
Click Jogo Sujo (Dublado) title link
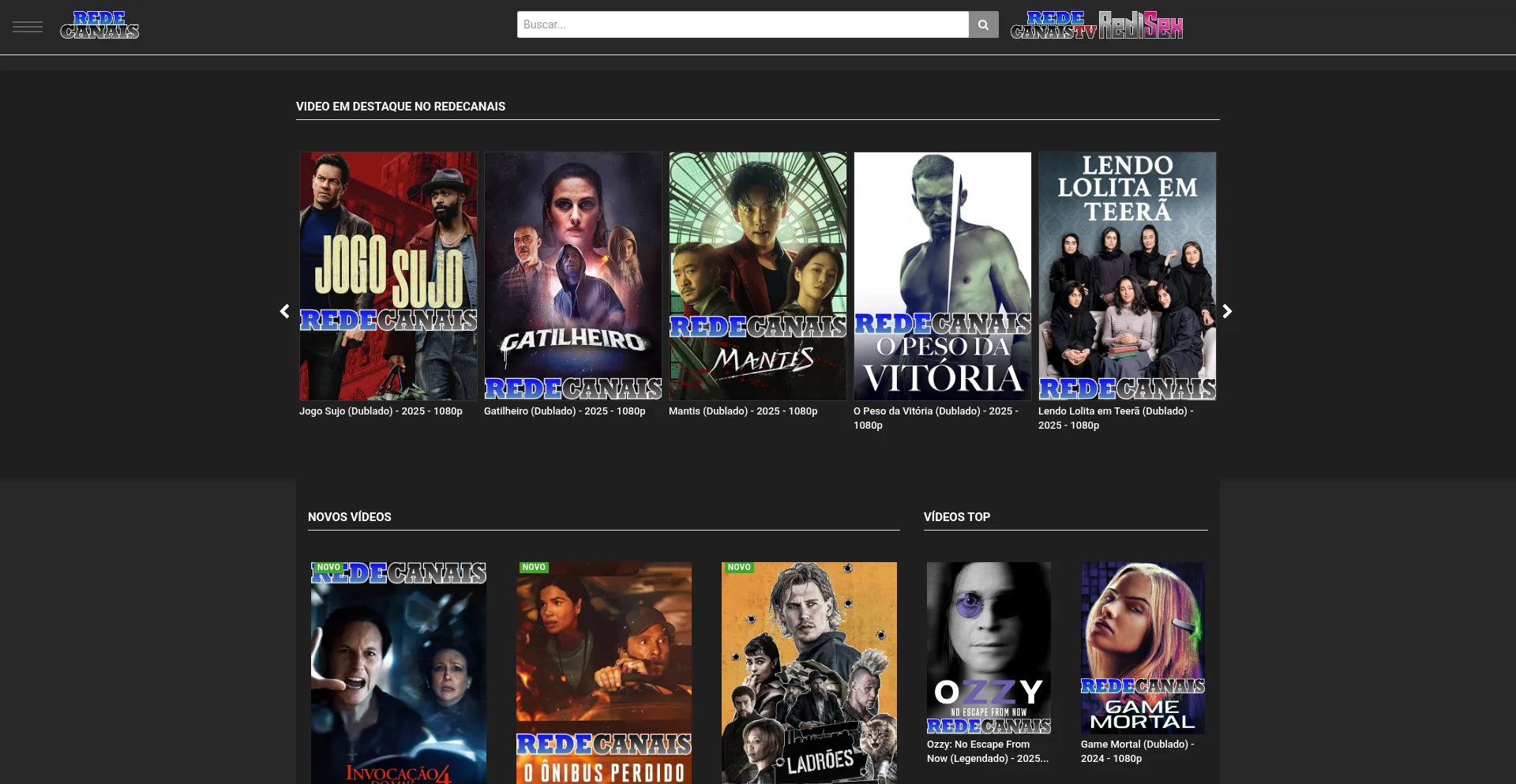(x=381, y=411)
